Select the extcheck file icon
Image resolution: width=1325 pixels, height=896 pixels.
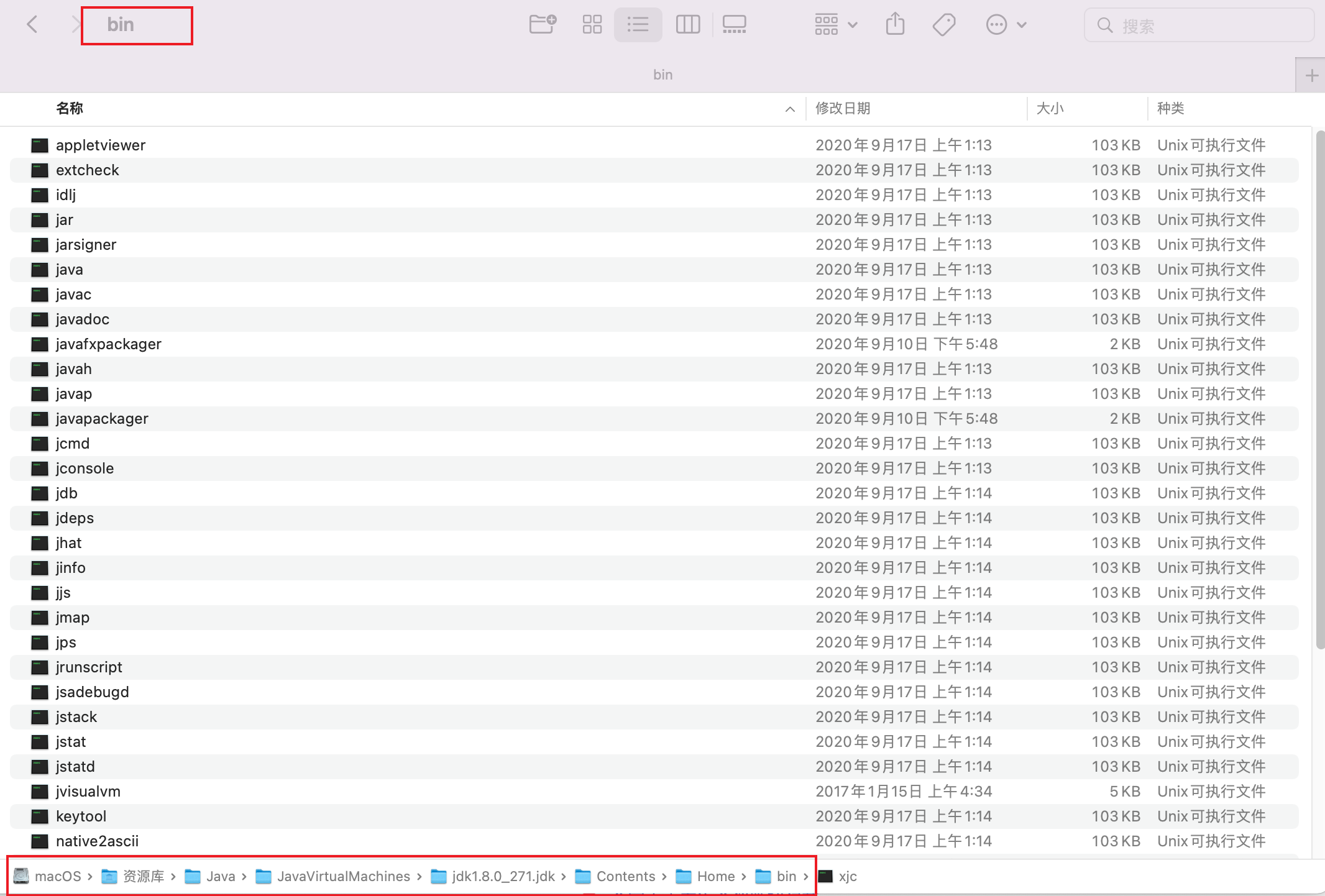pos(40,170)
